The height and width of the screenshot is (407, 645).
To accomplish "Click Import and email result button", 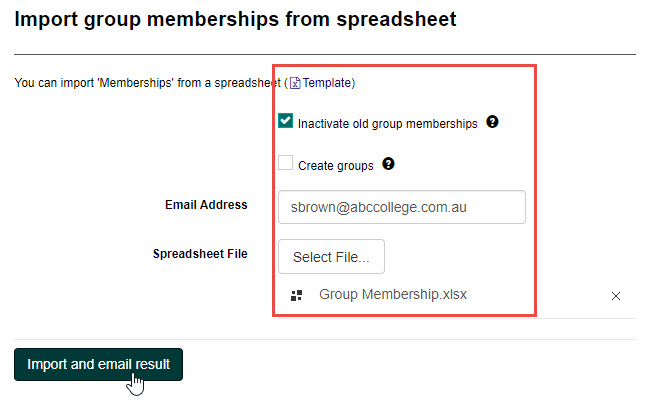I will click(99, 364).
